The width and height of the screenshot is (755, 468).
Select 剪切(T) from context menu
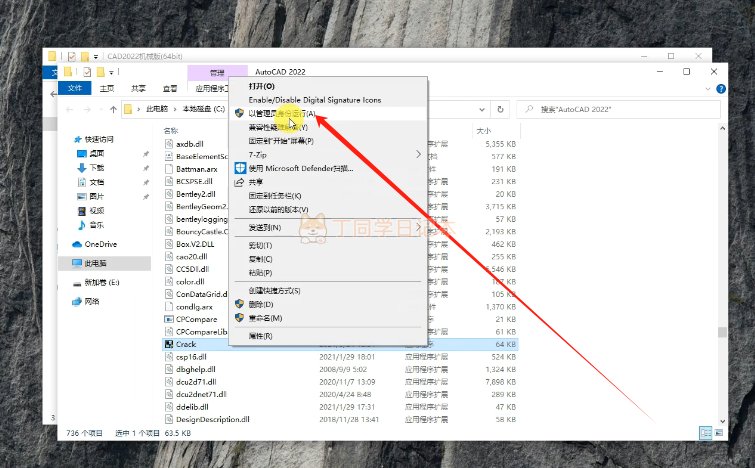click(260, 246)
